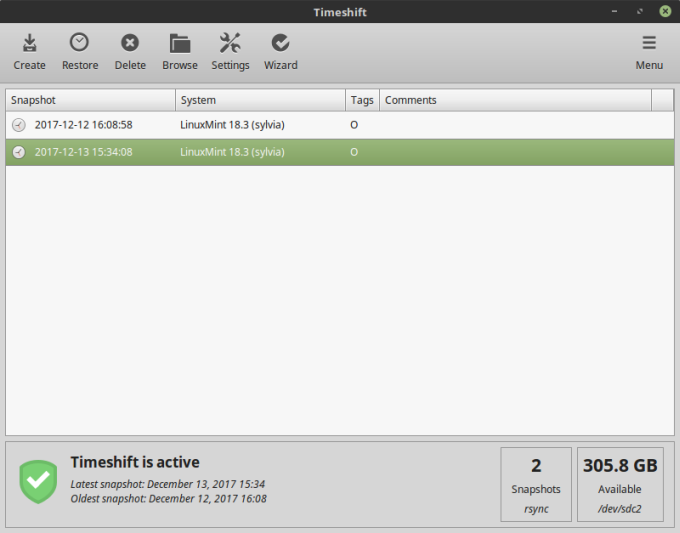Image resolution: width=680 pixels, height=533 pixels.
Task: Click LinuxMint 18.3 cell in 2017-12-12 row
Action: [x=232, y=125]
